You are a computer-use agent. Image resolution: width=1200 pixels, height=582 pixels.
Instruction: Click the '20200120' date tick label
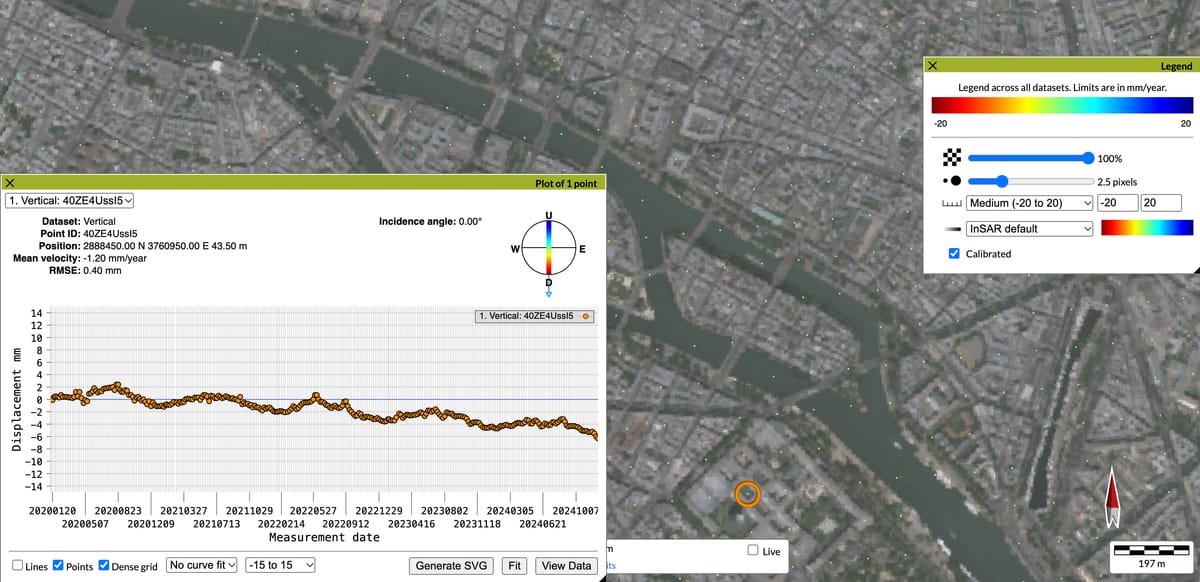(x=51, y=510)
